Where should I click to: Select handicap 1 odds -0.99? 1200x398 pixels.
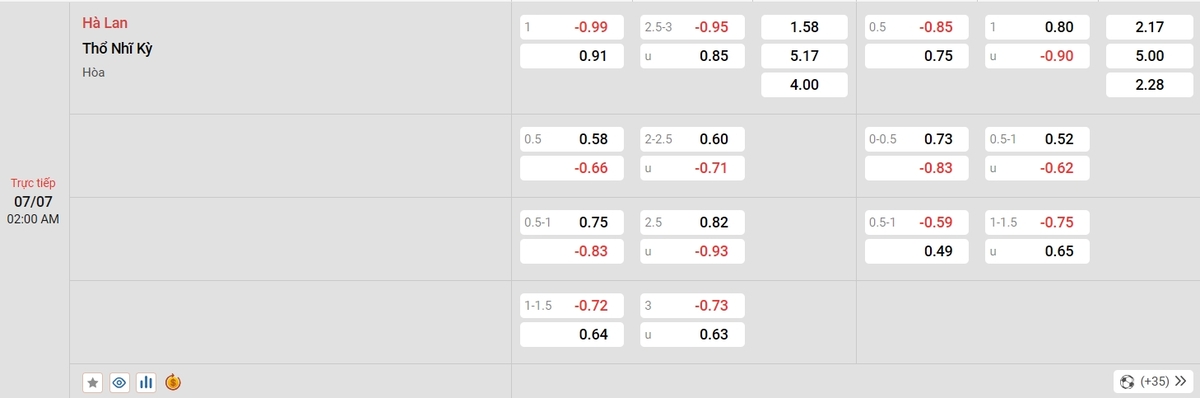tap(572, 28)
